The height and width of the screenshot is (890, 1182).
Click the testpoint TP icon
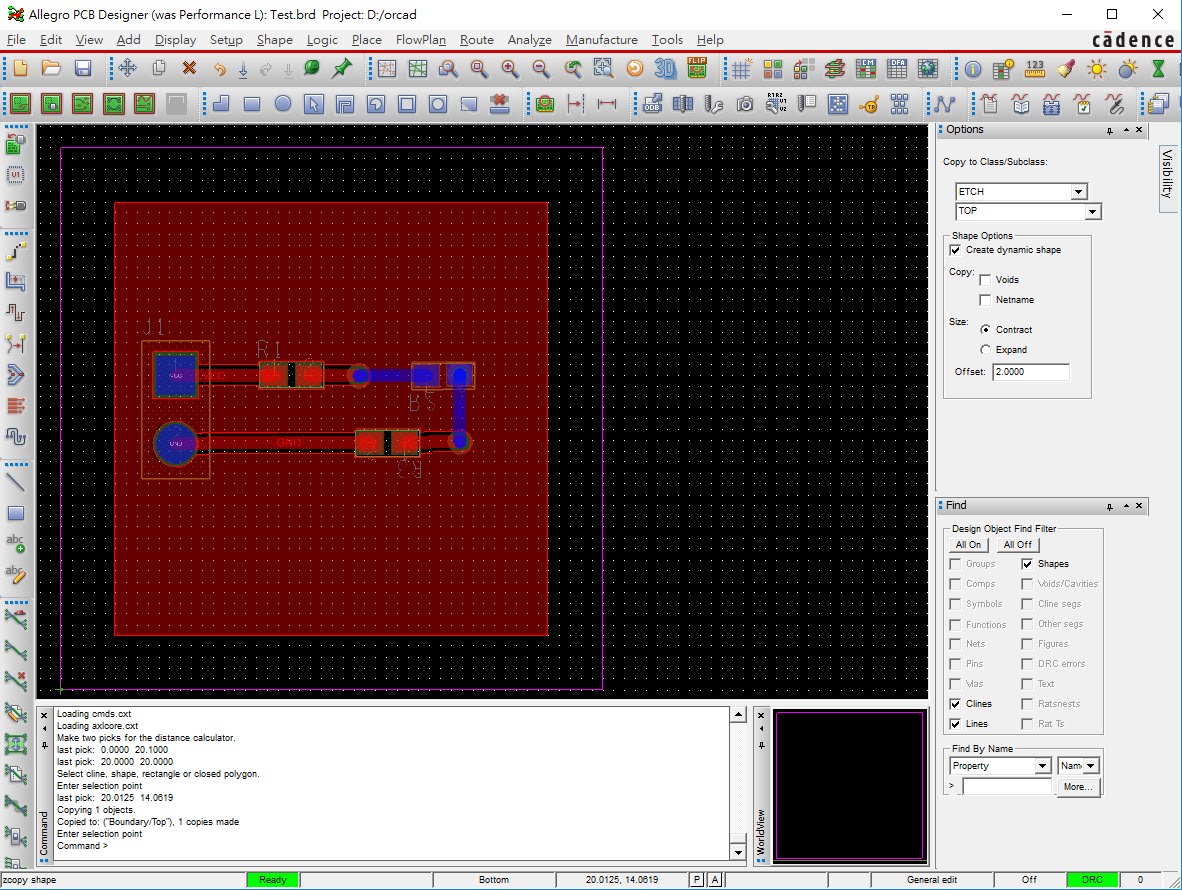coord(868,104)
